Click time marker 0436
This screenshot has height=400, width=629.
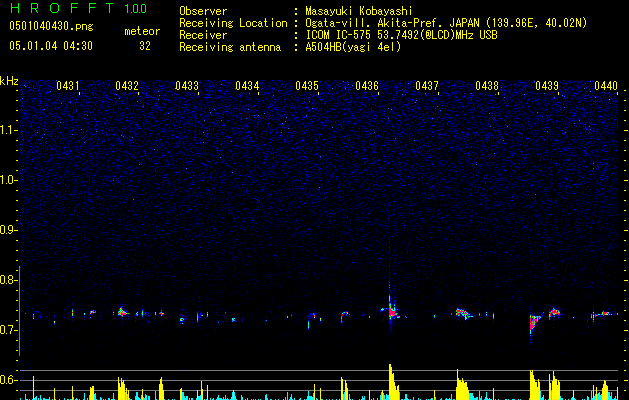(x=367, y=86)
